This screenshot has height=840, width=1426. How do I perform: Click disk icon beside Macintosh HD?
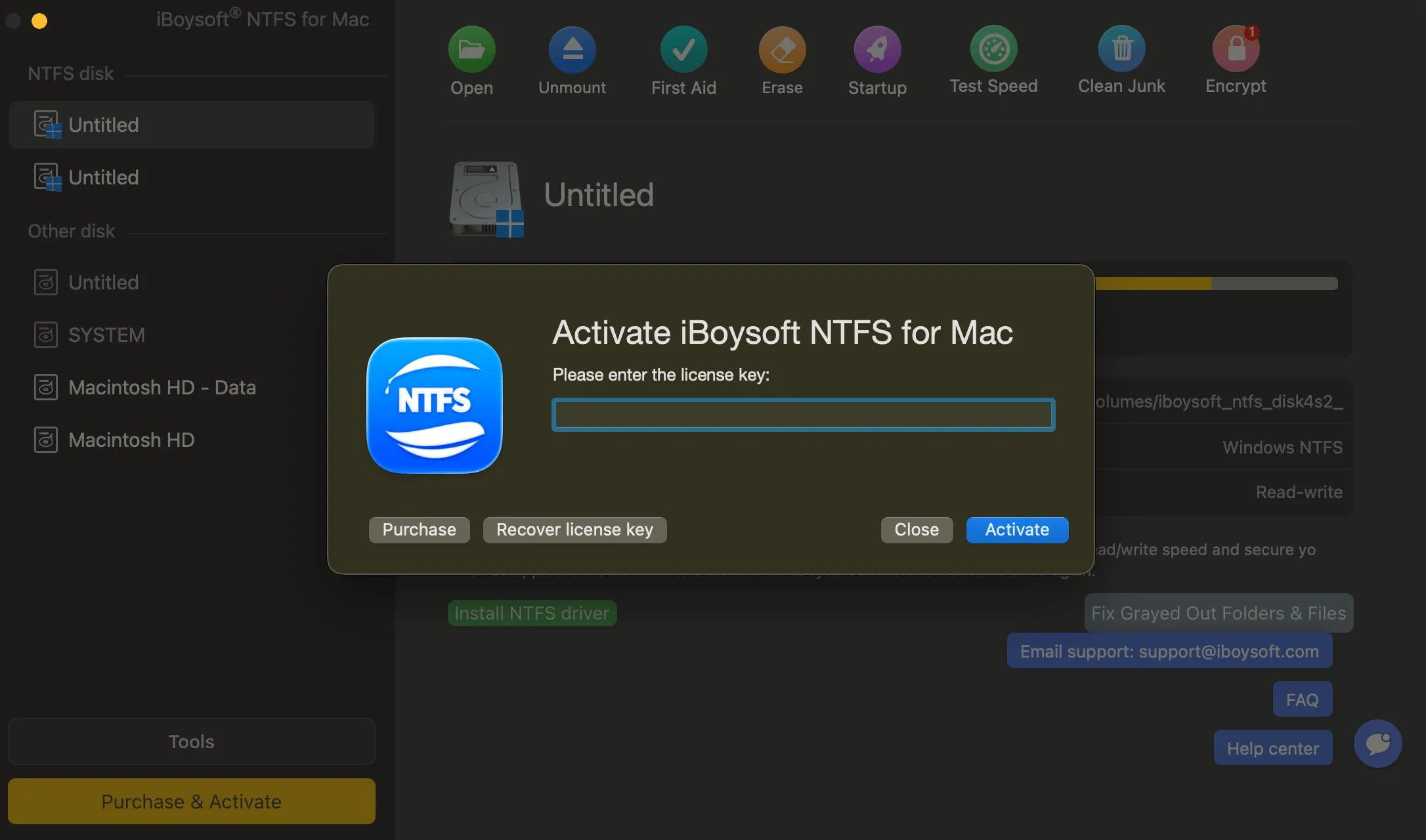click(x=46, y=440)
